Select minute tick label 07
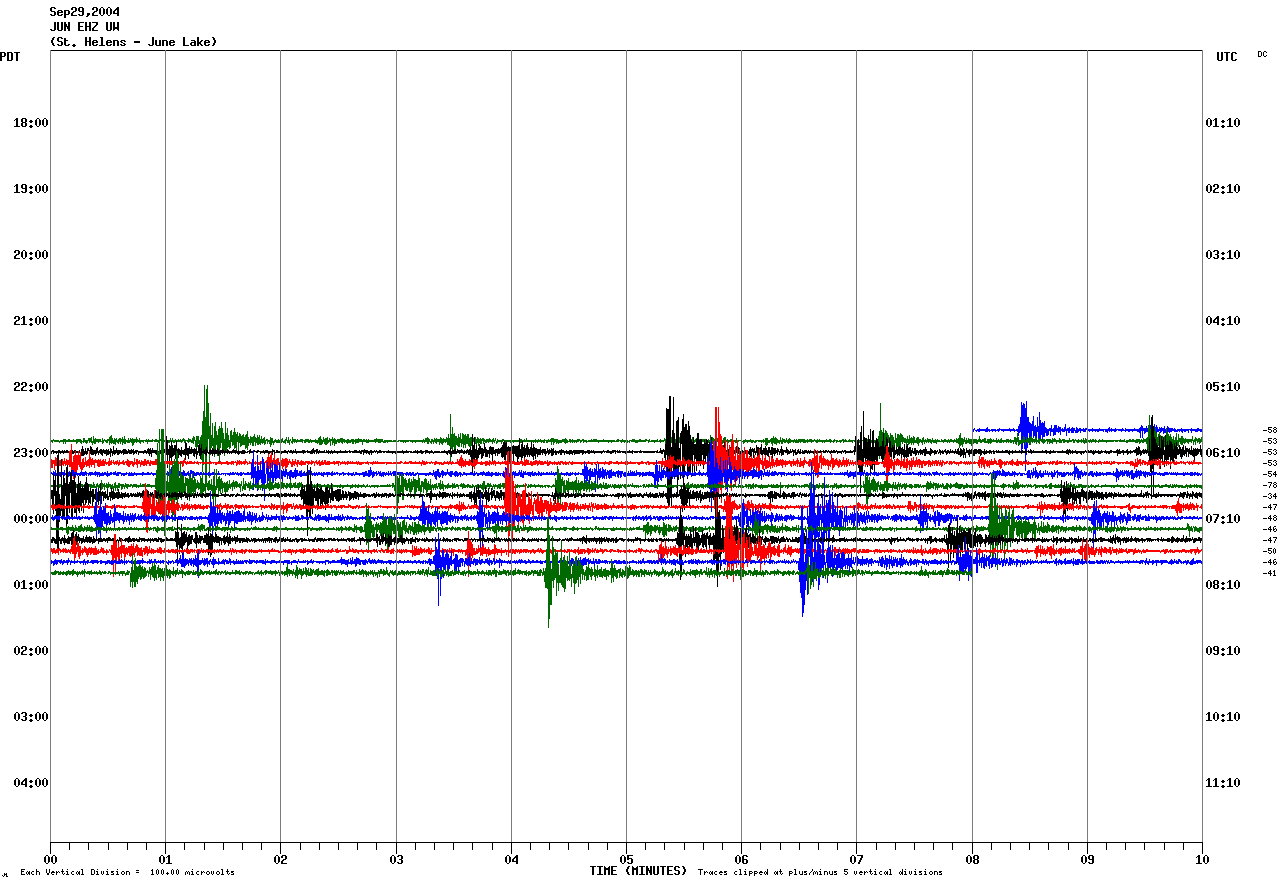The image size is (1282, 886). click(856, 859)
